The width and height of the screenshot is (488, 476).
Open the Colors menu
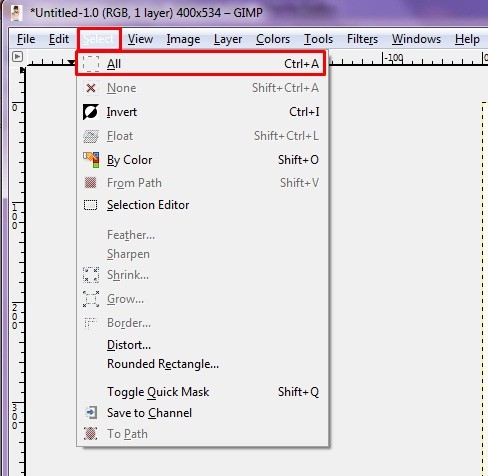[x=273, y=39]
